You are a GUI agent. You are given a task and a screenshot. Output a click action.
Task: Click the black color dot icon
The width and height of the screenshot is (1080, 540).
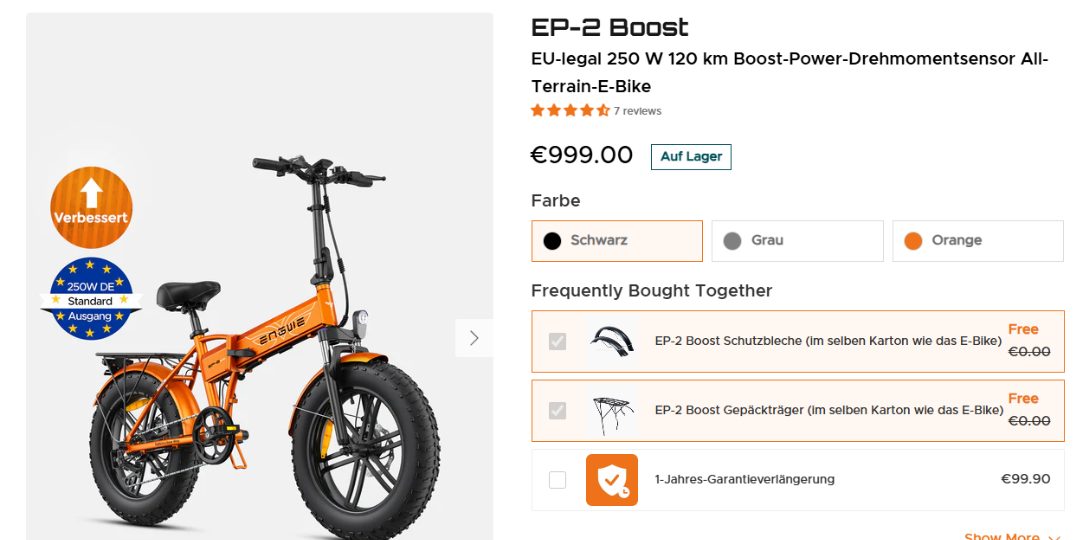552,241
